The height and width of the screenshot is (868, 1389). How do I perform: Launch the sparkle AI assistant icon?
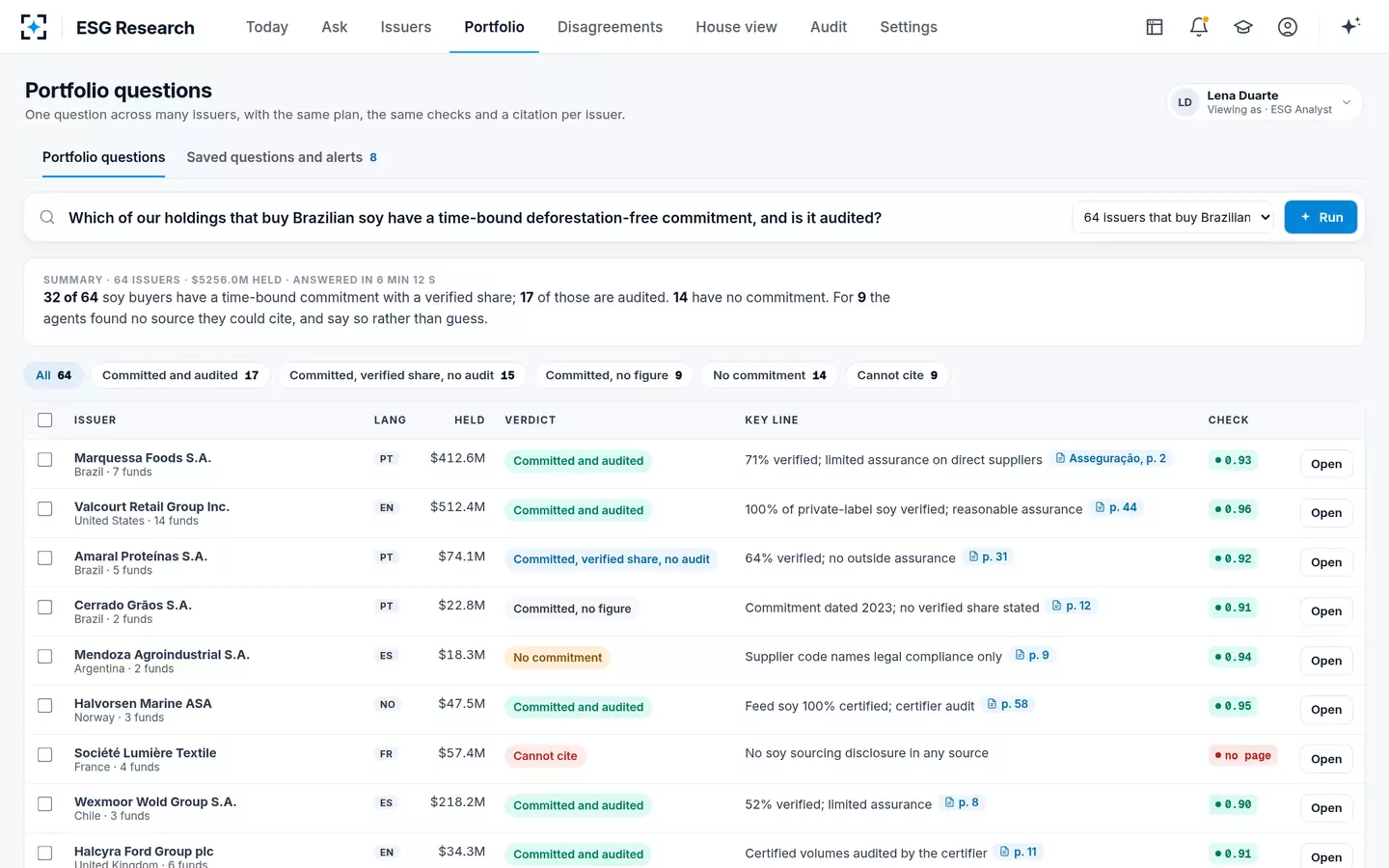[1350, 26]
